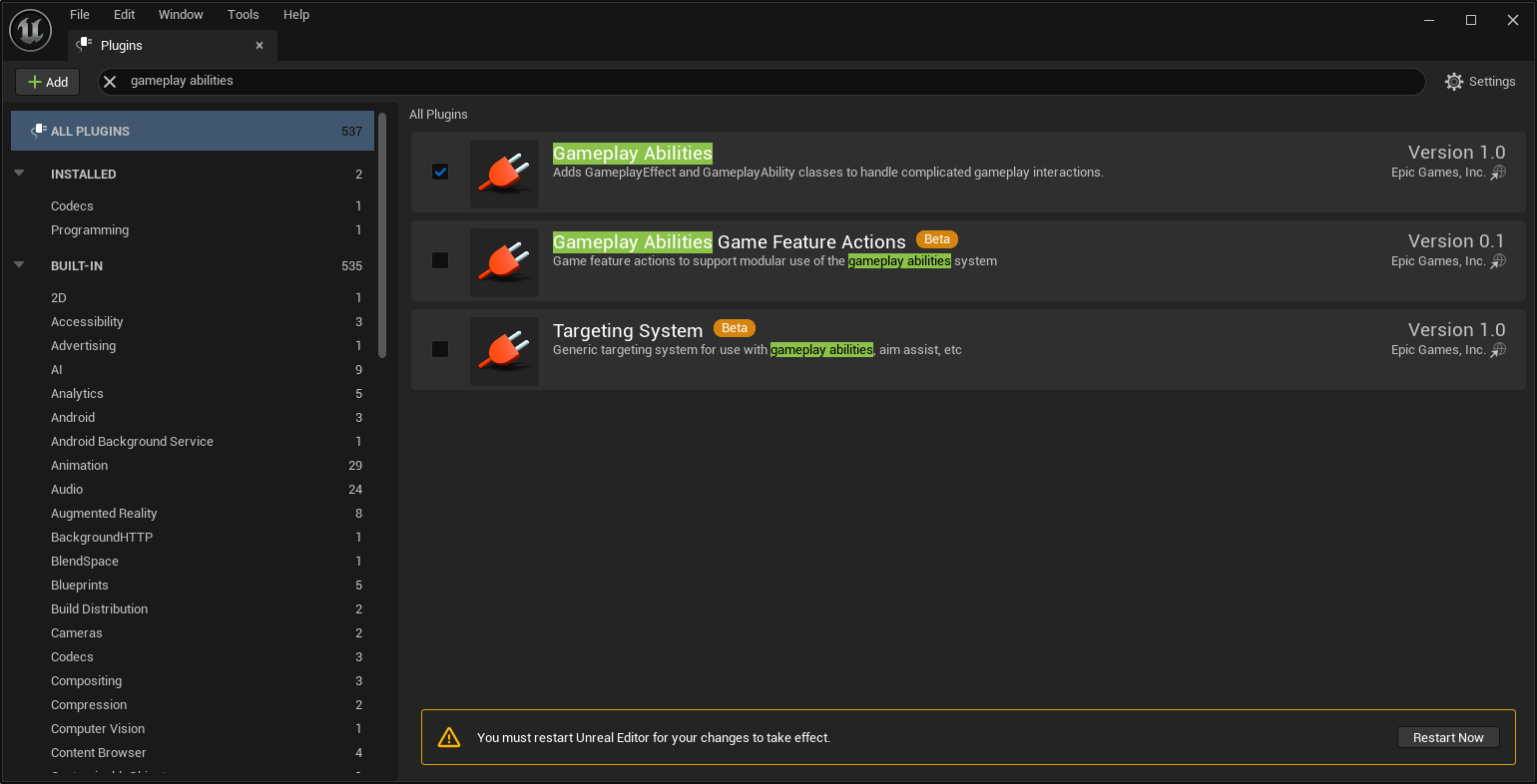Click the Settings button label

pos(1492,82)
